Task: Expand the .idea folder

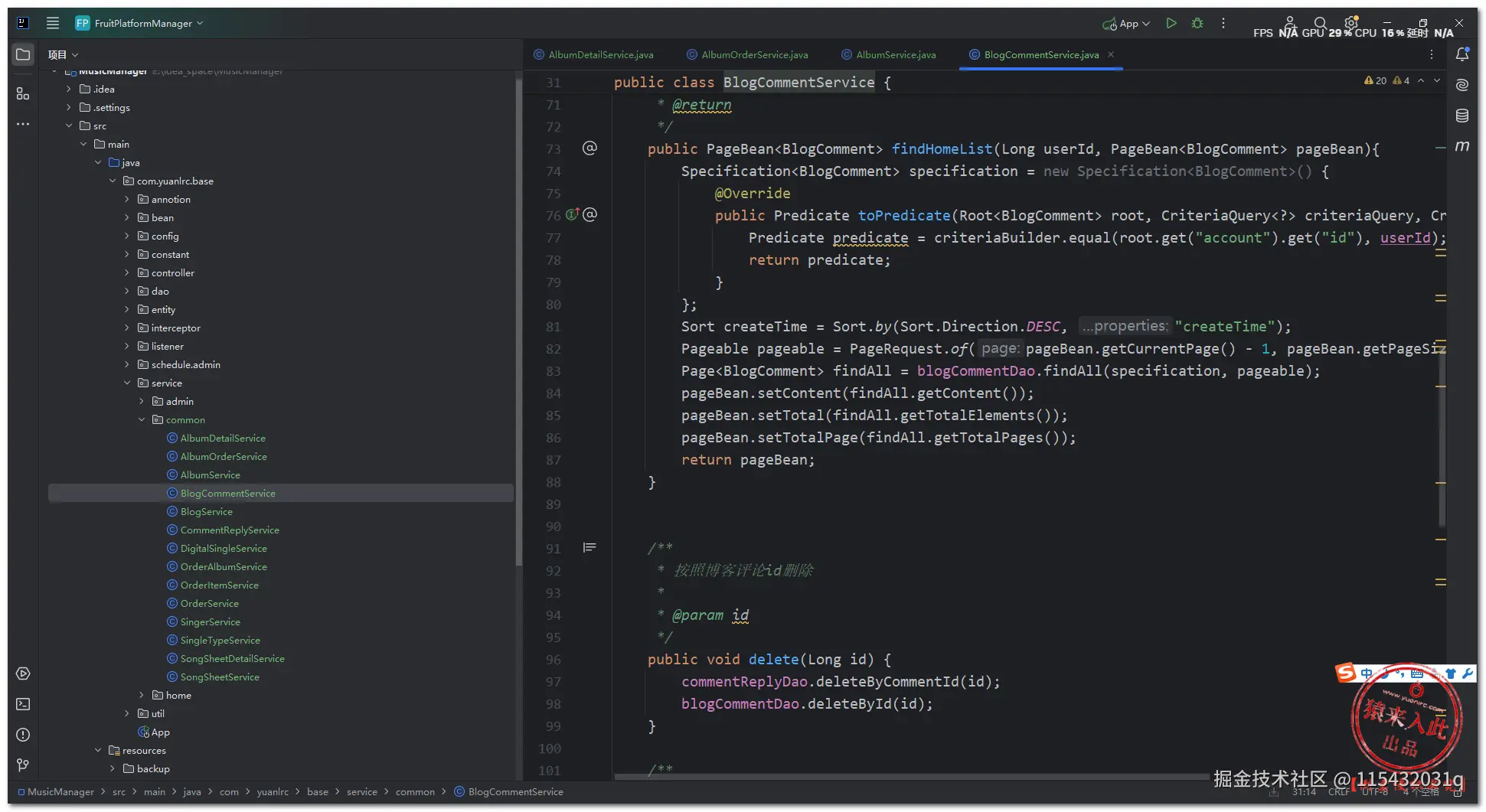Action: [x=69, y=89]
